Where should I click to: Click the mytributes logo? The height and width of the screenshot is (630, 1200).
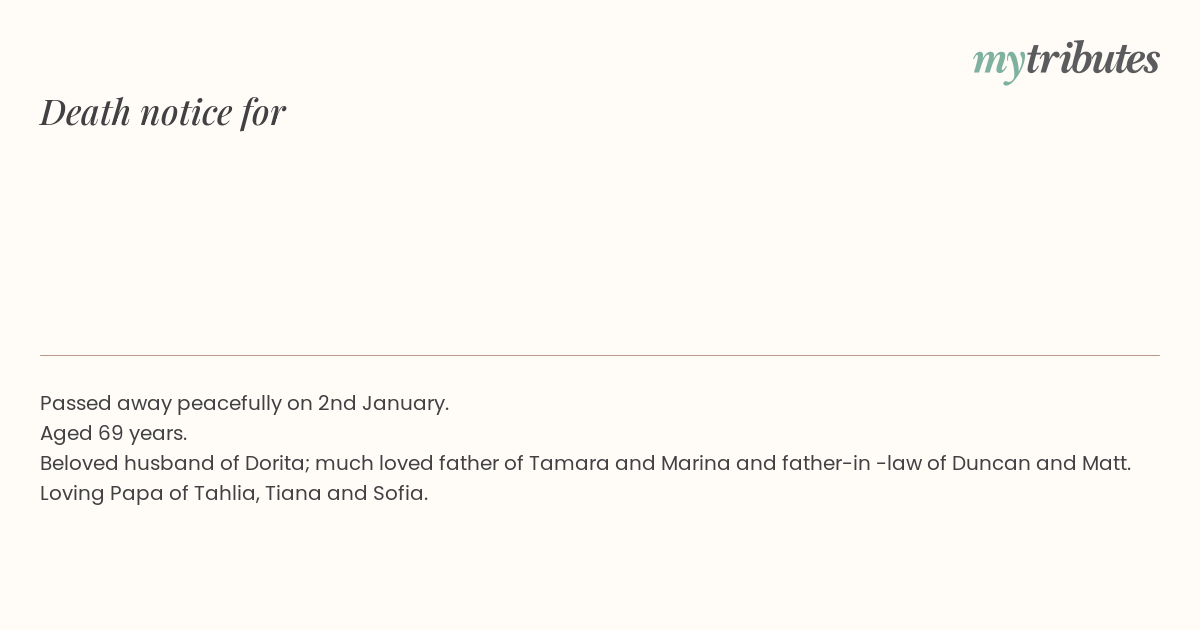click(1066, 60)
